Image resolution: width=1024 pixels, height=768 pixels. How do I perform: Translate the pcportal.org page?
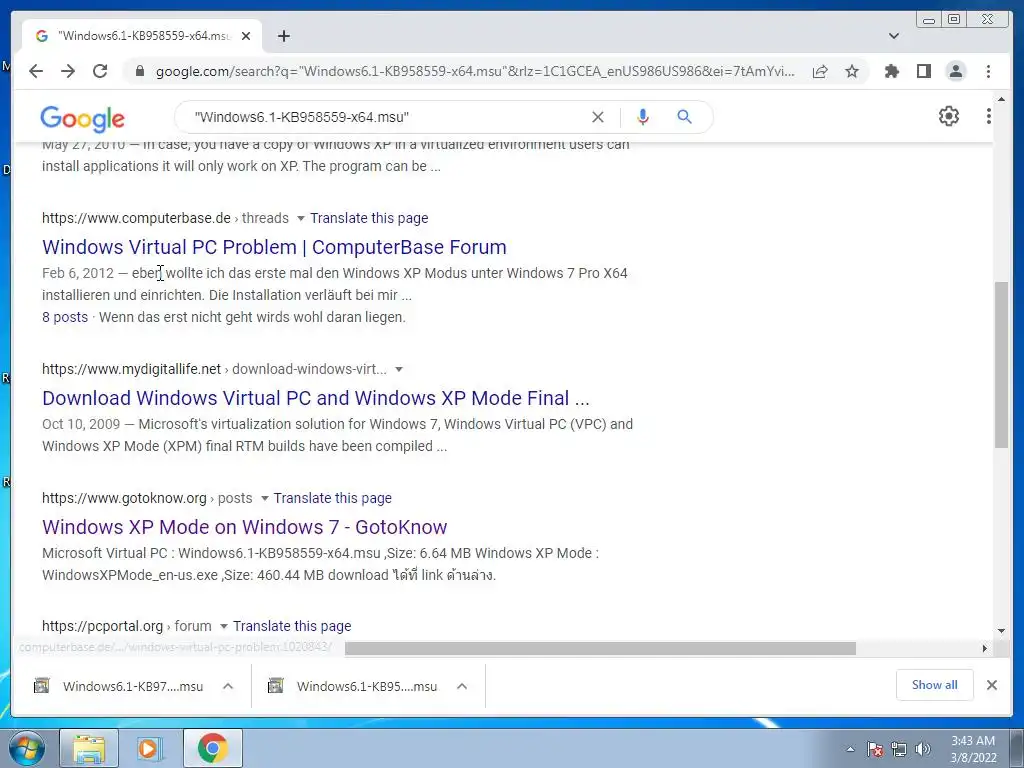click(x=292, y=626)
